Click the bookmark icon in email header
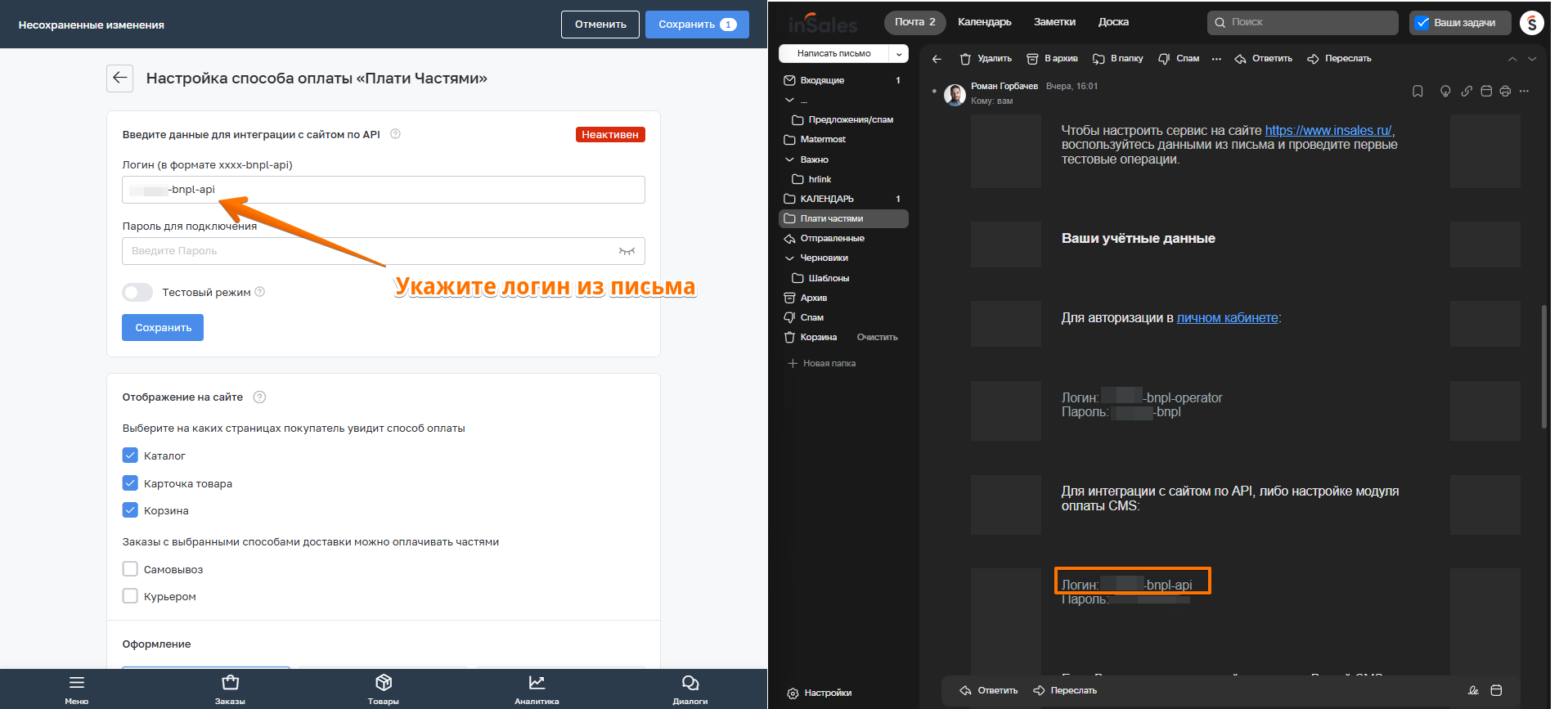 [1417, 92]
